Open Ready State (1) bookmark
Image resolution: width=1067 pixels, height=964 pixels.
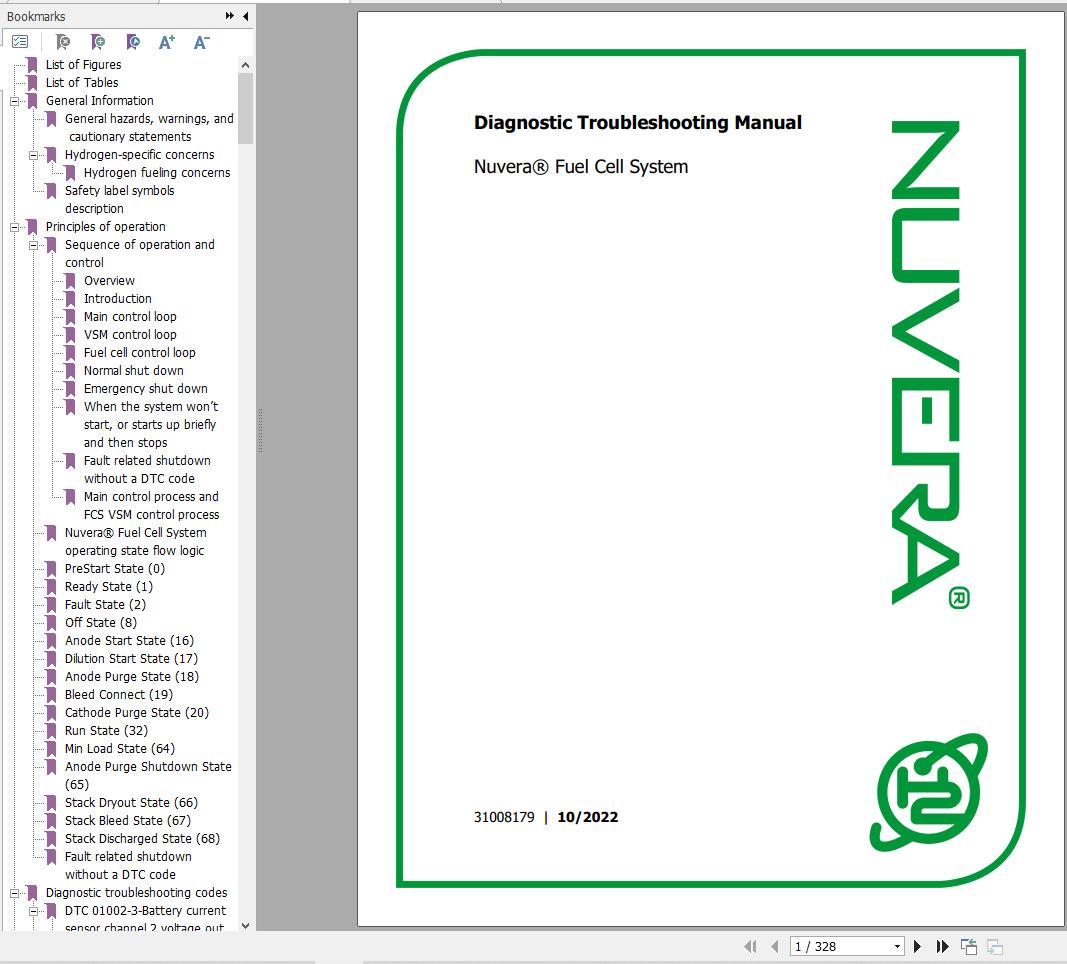109,586
